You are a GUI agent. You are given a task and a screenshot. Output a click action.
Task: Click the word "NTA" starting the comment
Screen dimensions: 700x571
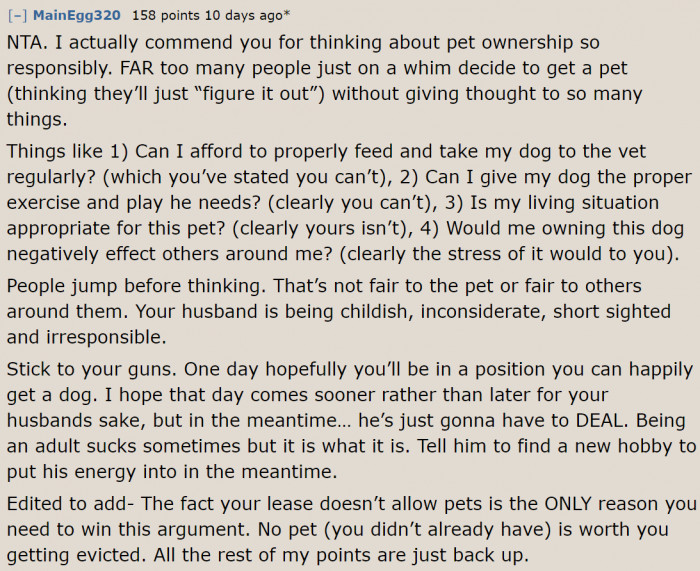(26, 45)
